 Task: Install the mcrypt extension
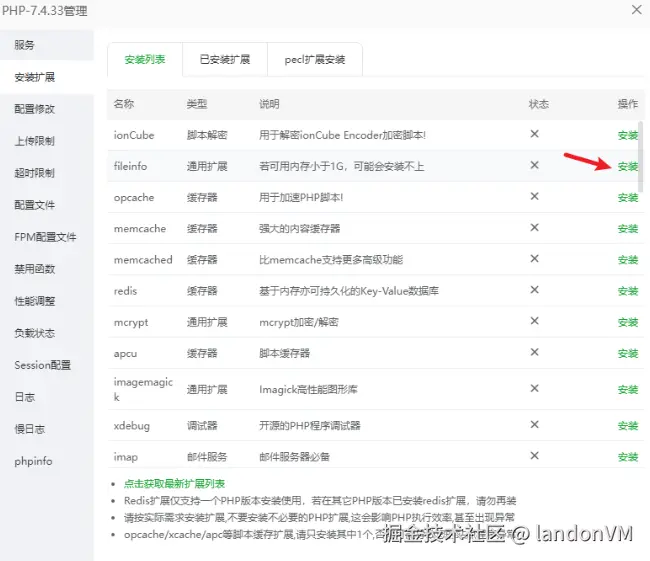coord(628,322)
